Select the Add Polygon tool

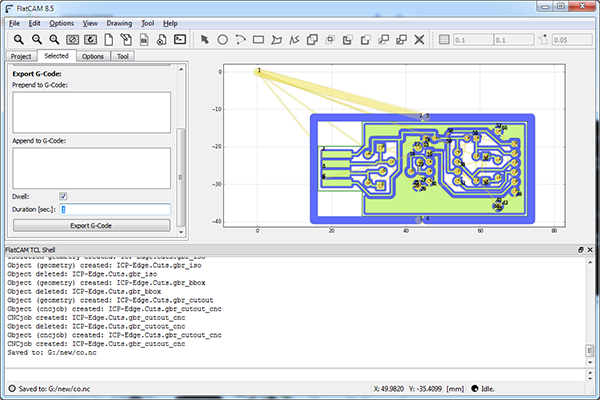click(x=276, y=39)
